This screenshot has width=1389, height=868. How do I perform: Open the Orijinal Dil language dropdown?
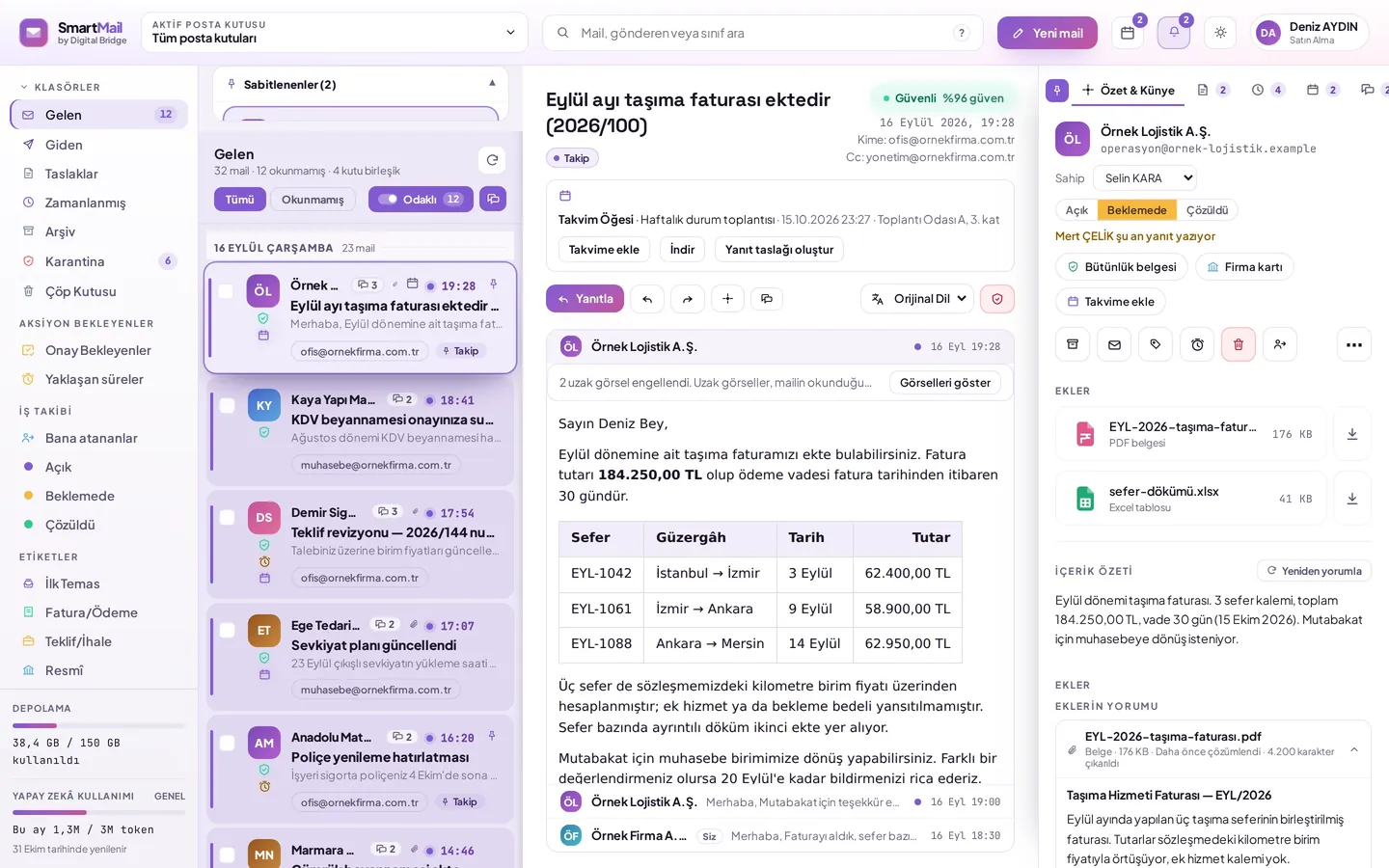click(916, 299)
